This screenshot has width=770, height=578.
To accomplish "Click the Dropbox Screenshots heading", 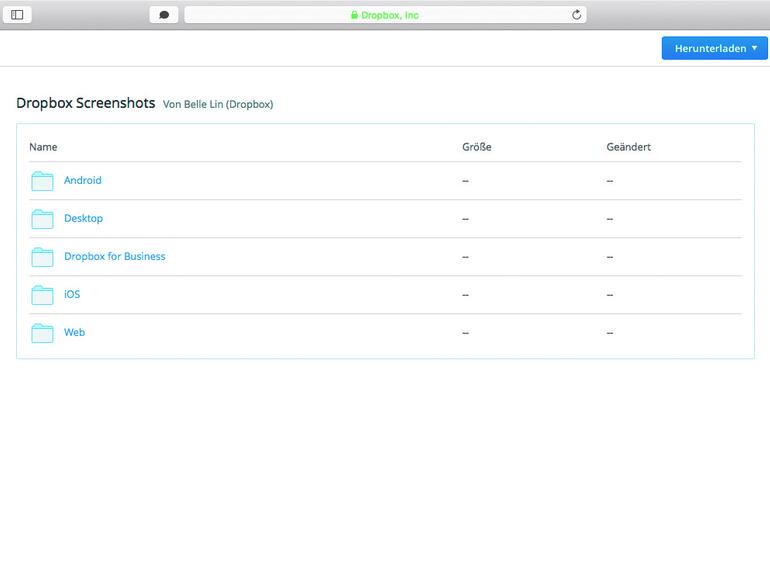I will point(85,103).
